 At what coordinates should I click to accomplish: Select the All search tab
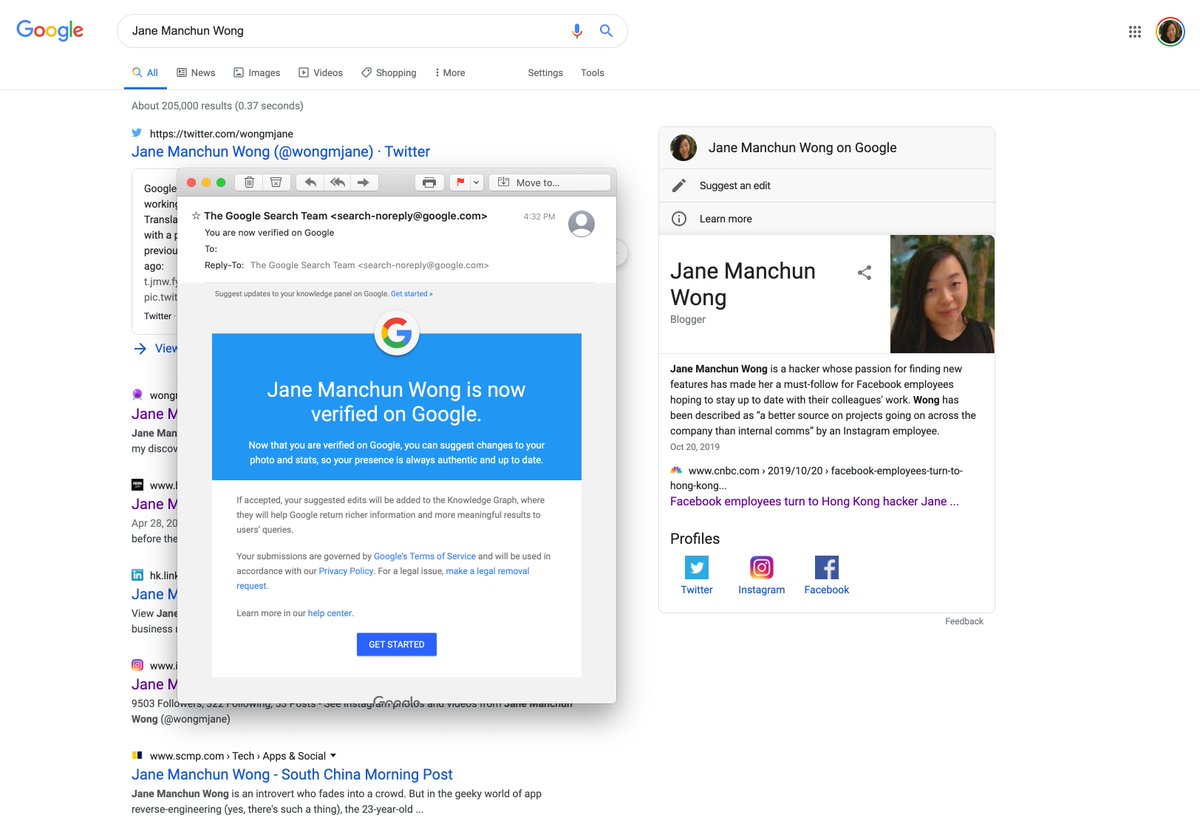pyautogui.click(x=145, y=73)
